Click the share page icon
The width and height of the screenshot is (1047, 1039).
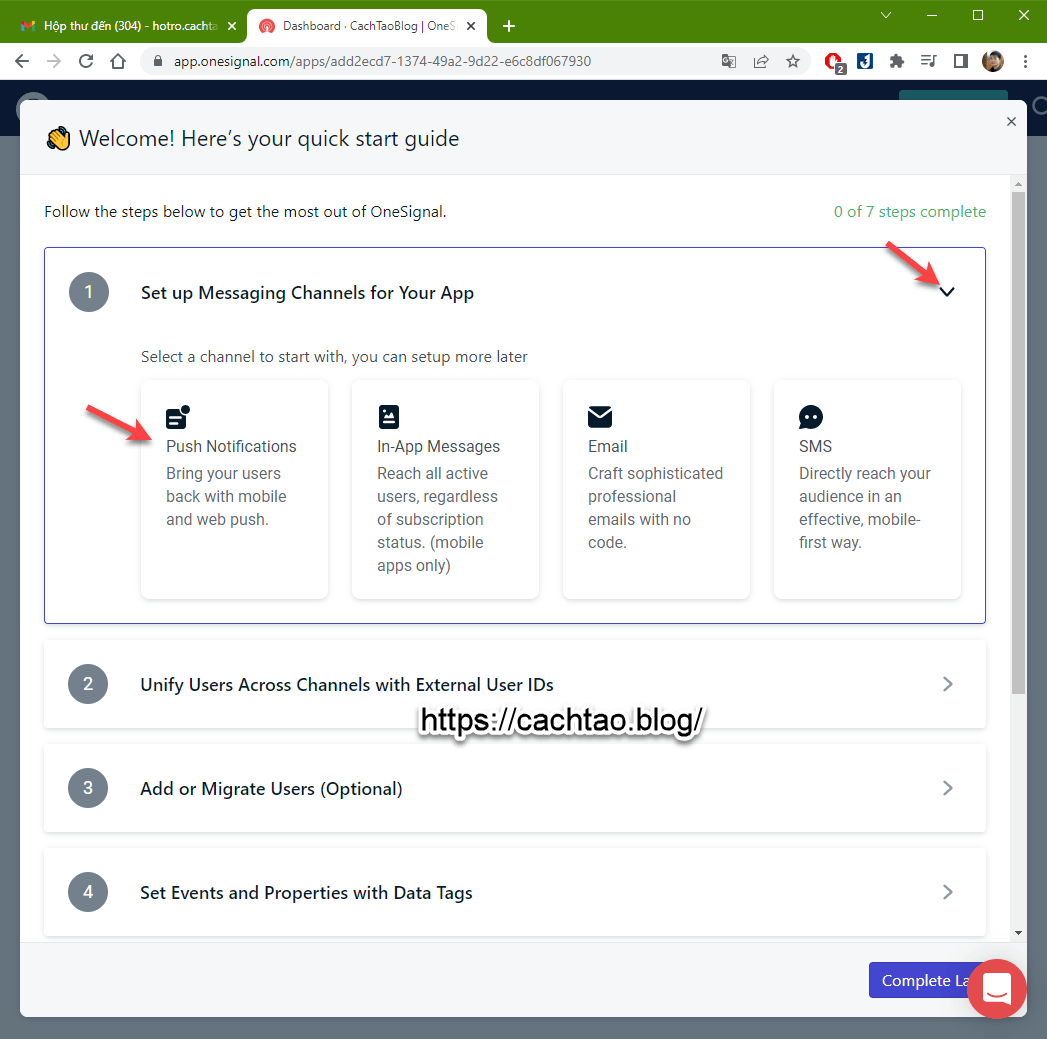pos(761,61)
